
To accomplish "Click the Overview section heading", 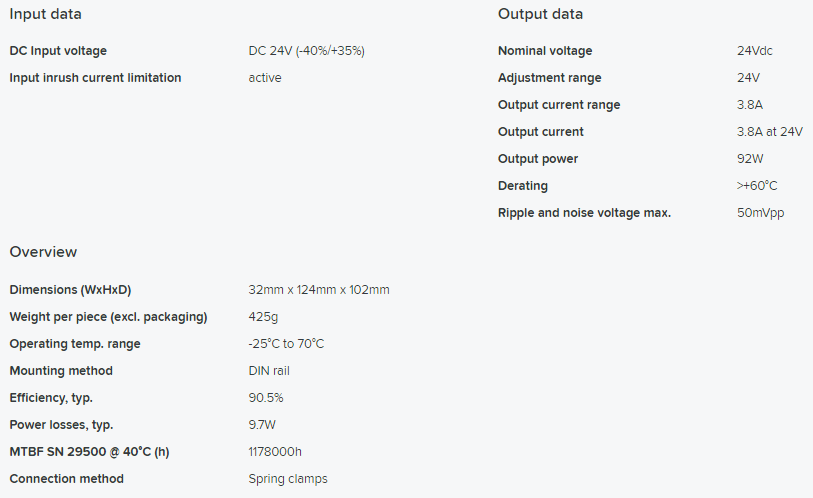I will (43, 252).
